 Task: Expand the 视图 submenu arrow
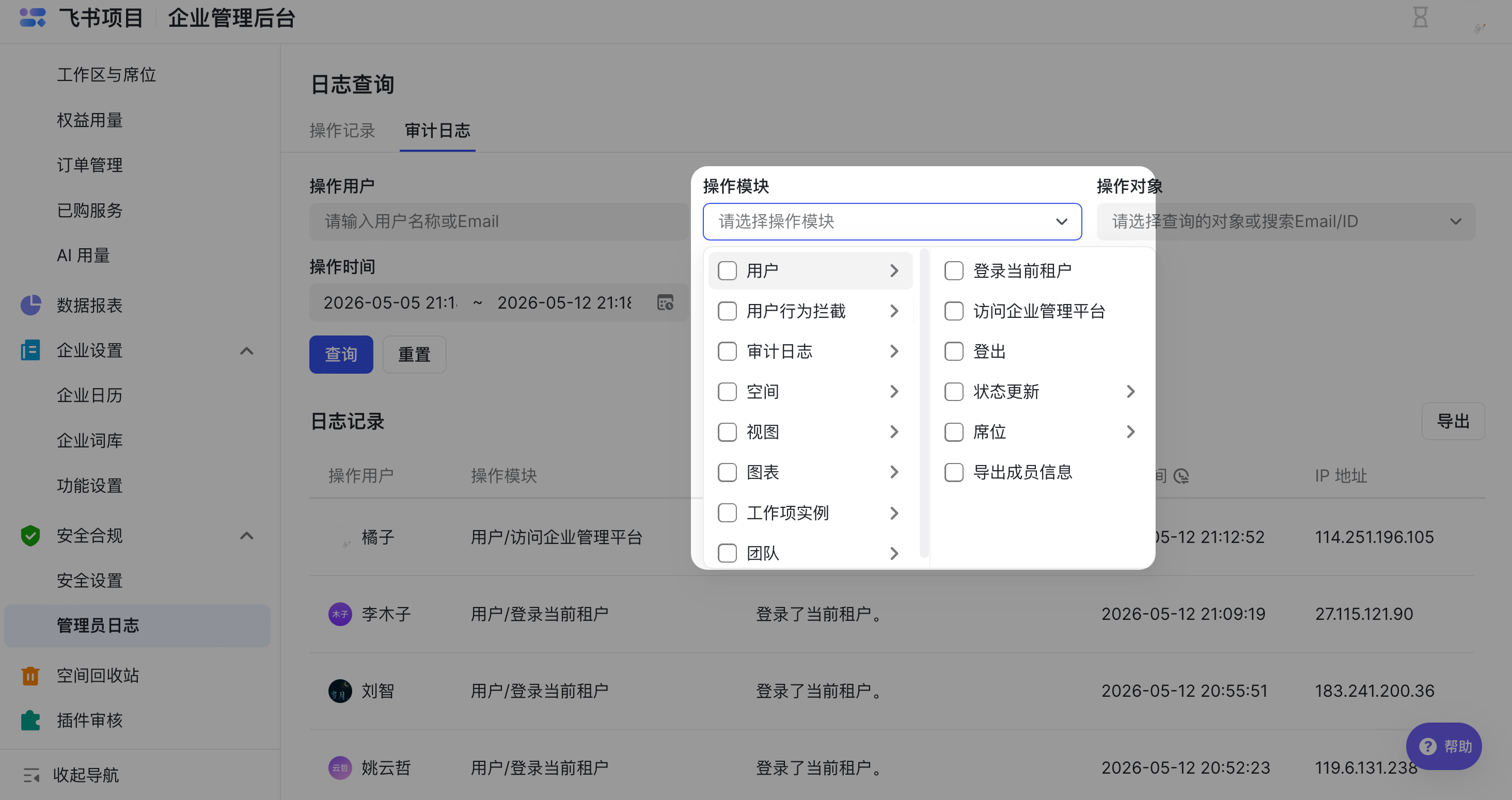point(894,431)
